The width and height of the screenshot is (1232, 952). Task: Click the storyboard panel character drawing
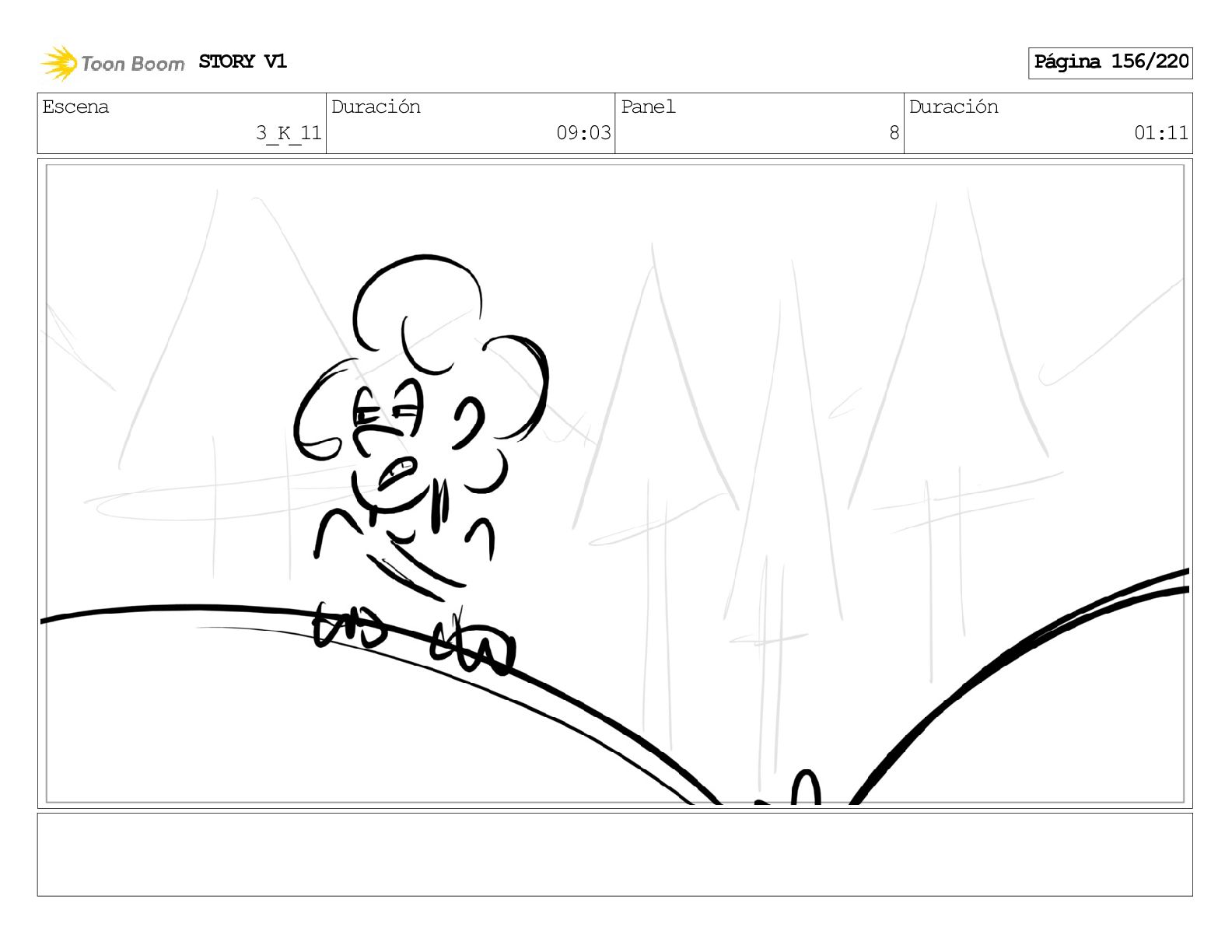tap(421, 464)
